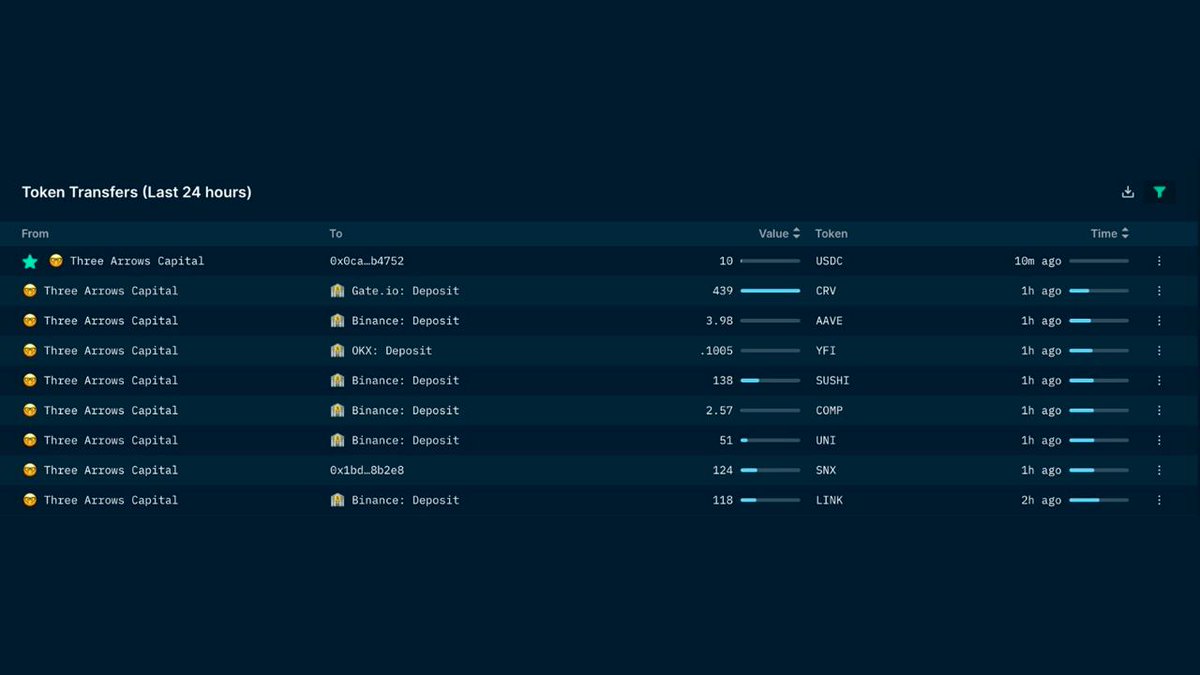Image resolution: width=1200 pixels, height=675 pixels.
Task: Click the bank icon in the AAVE row
Action: point(337,321)
